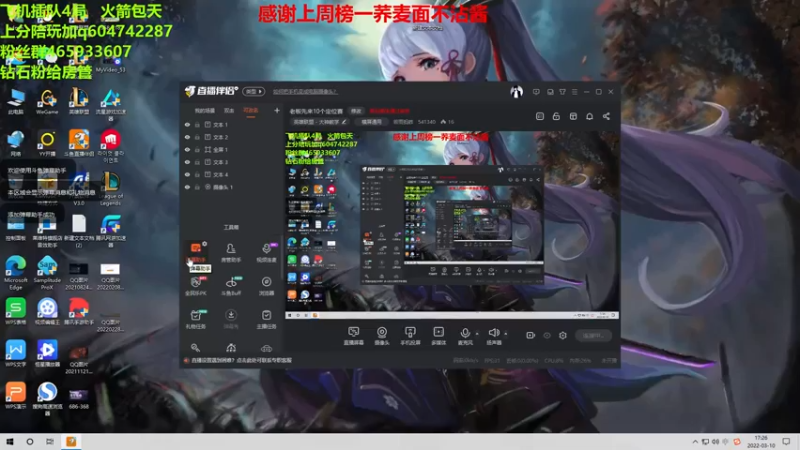800x450 pixels.
Task: Open the 房管助手 tool
Action: [x=231, y=252]
